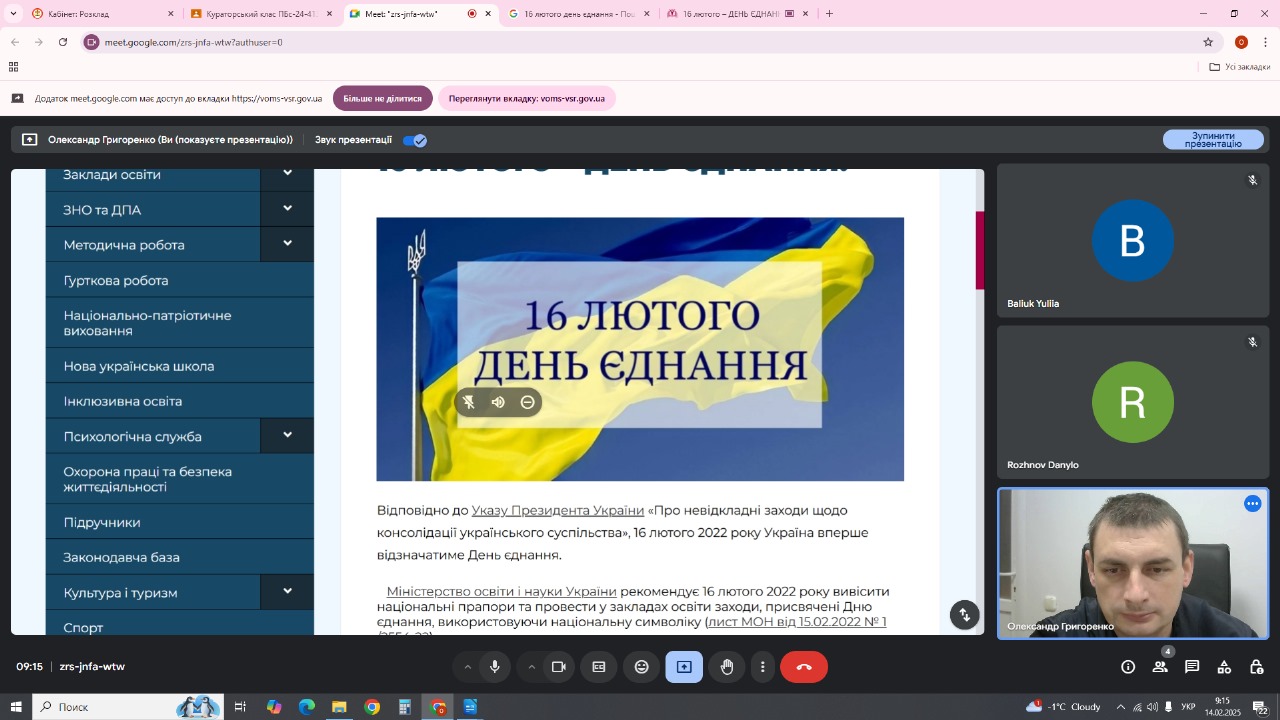
Task: Click the red leave call button
Action: point(804,667)
